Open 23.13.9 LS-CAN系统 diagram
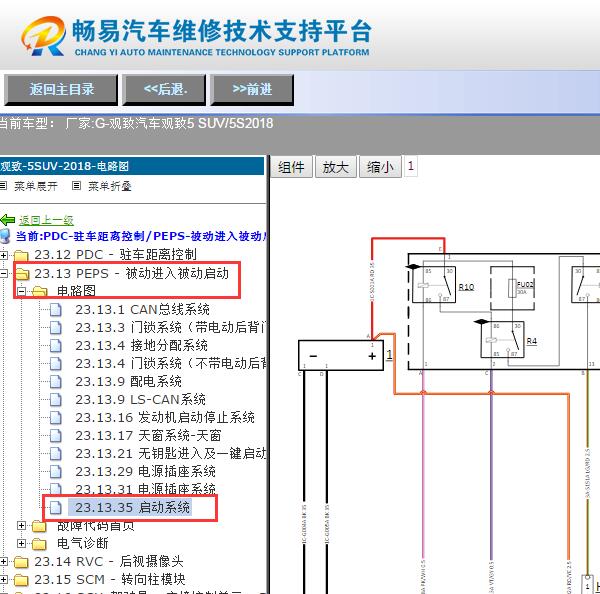 [140, 399]
